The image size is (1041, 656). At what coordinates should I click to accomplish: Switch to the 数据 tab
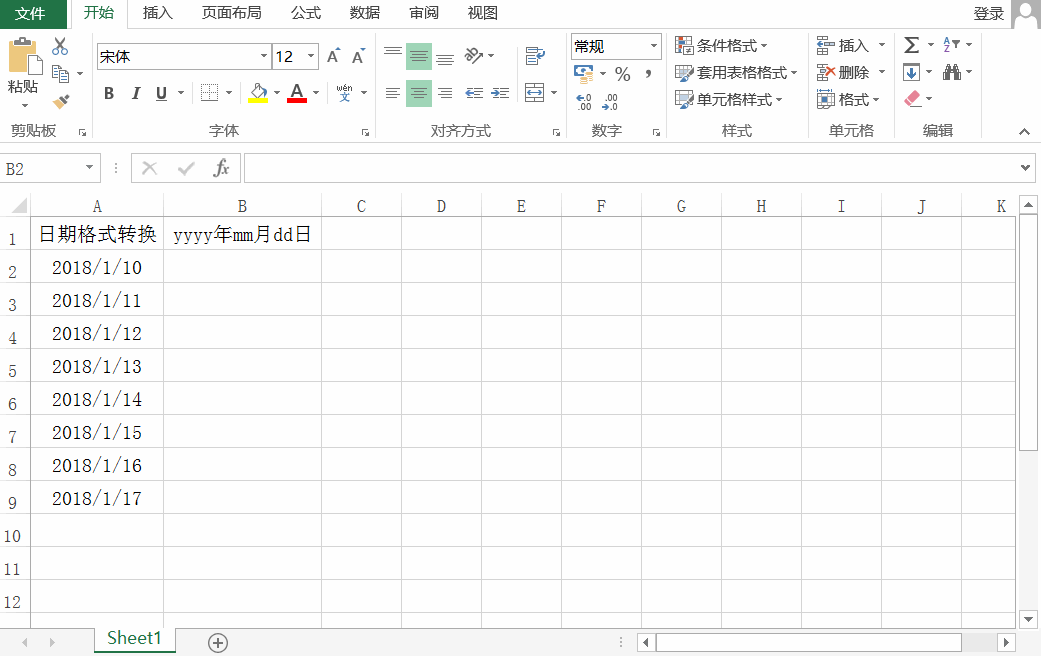tap(365, 13)
